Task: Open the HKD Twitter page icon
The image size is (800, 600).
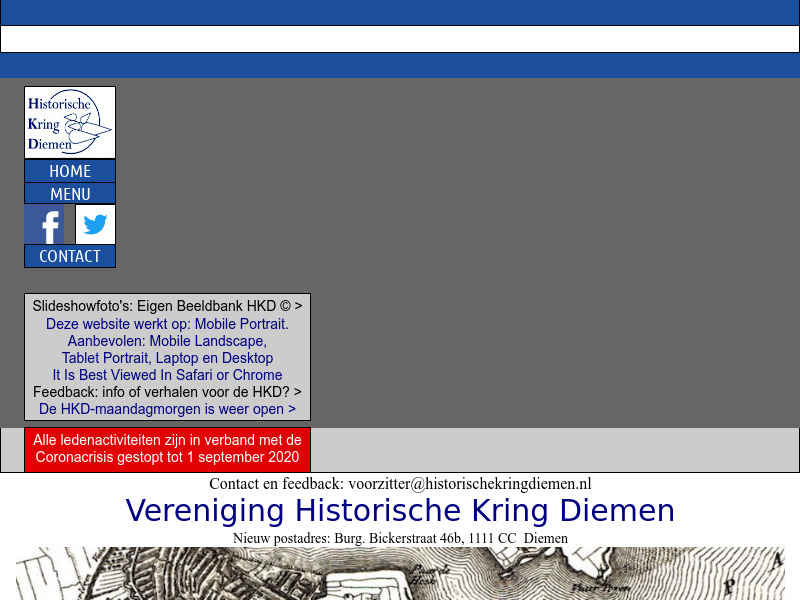Action: [x=95, y=224]
